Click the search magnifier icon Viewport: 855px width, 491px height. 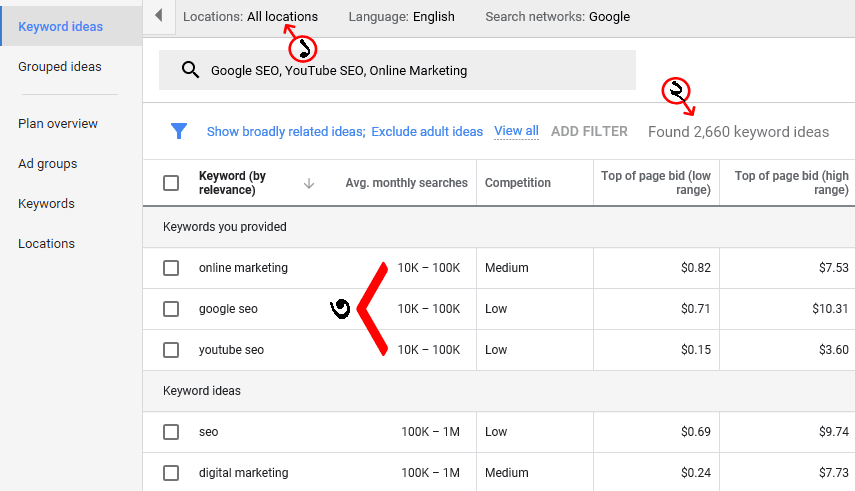190,70
